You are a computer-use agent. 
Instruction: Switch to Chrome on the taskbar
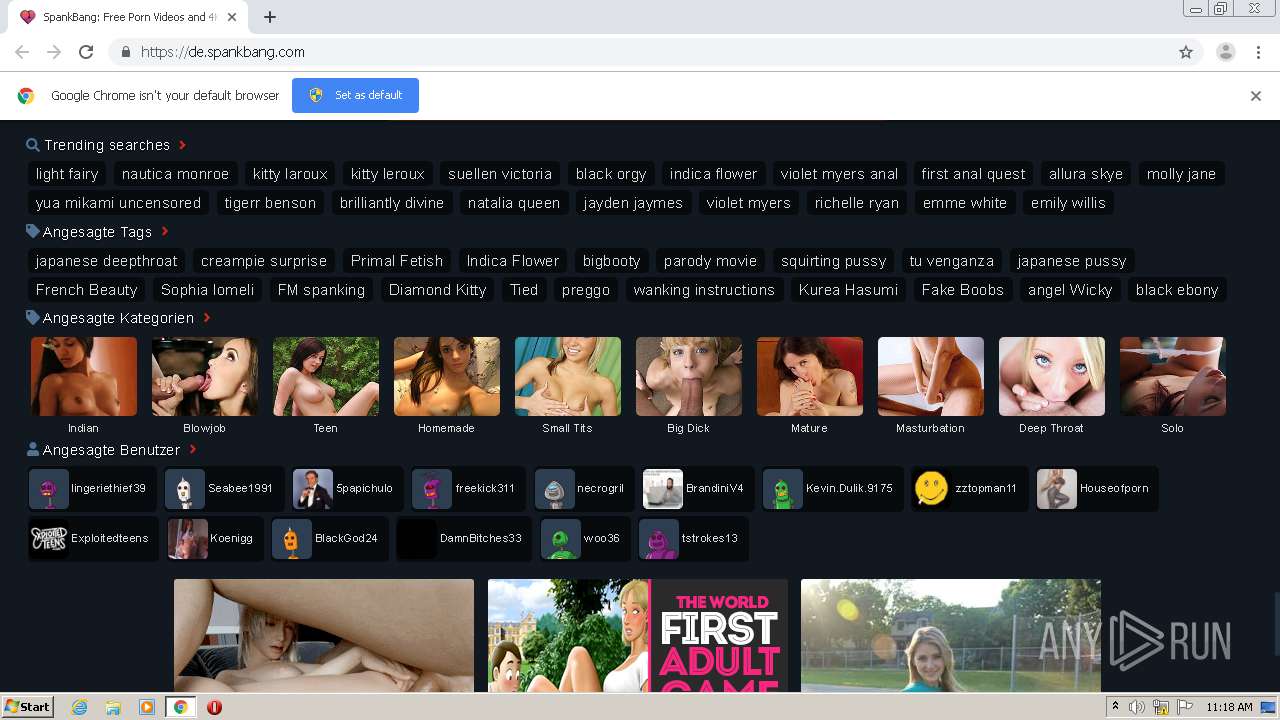tap(181, 707)
